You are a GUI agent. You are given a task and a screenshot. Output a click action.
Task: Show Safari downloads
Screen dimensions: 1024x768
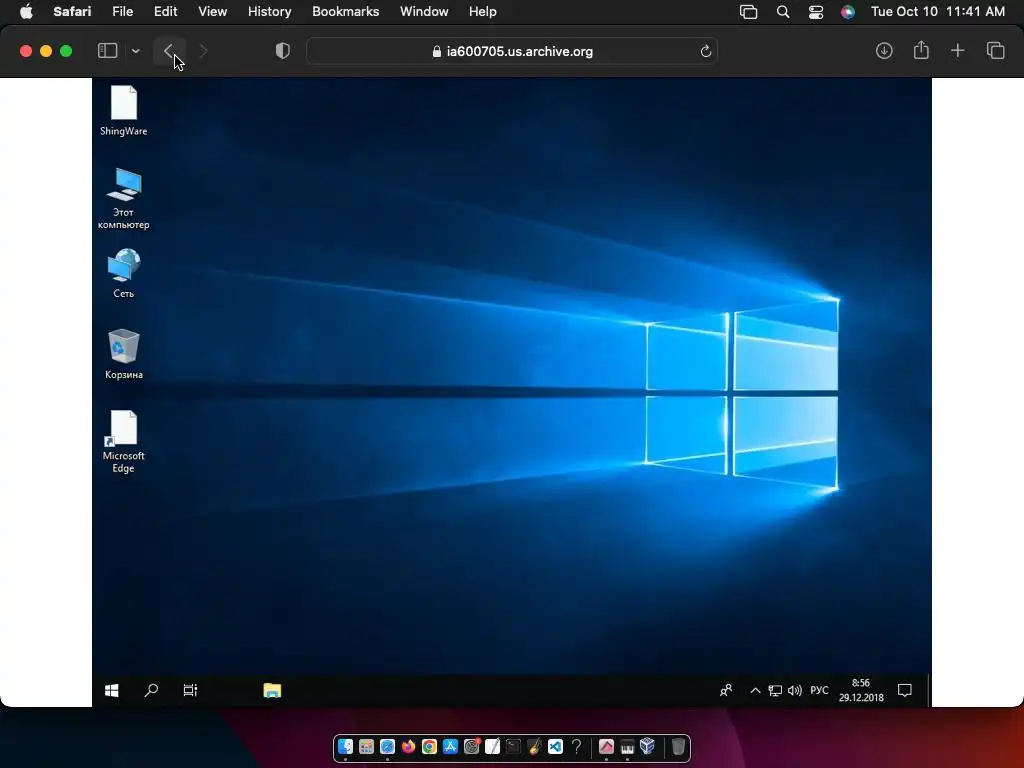click(884, 51)
